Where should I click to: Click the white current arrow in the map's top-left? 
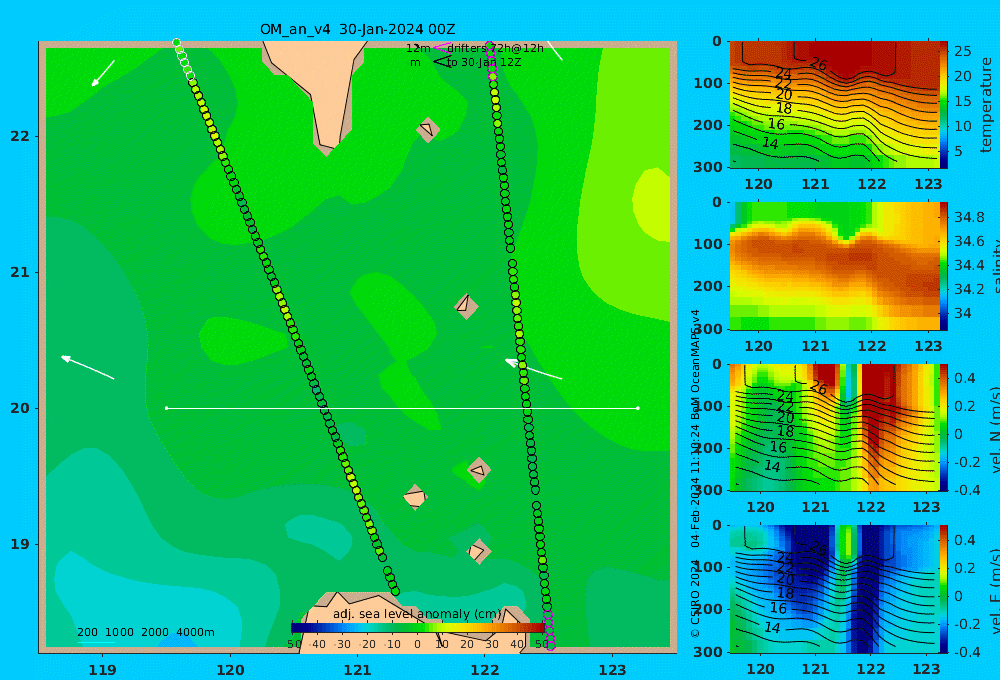103,73
